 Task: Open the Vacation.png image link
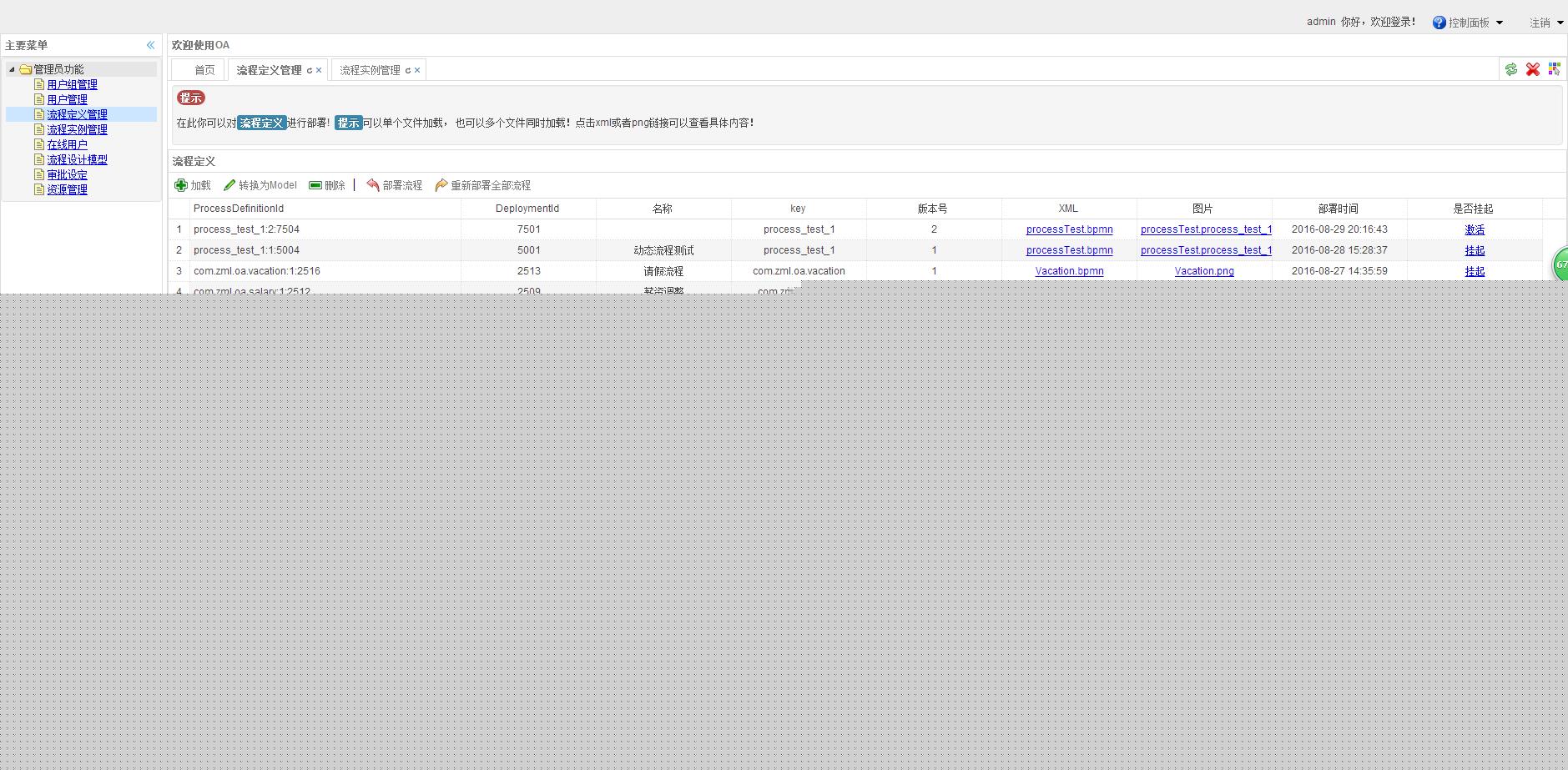(x=1204, y=271)
